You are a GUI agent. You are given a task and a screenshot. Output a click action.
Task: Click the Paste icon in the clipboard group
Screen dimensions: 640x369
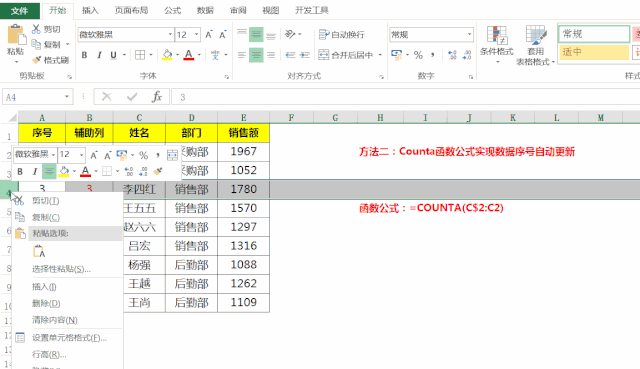(x=16, y=35)
